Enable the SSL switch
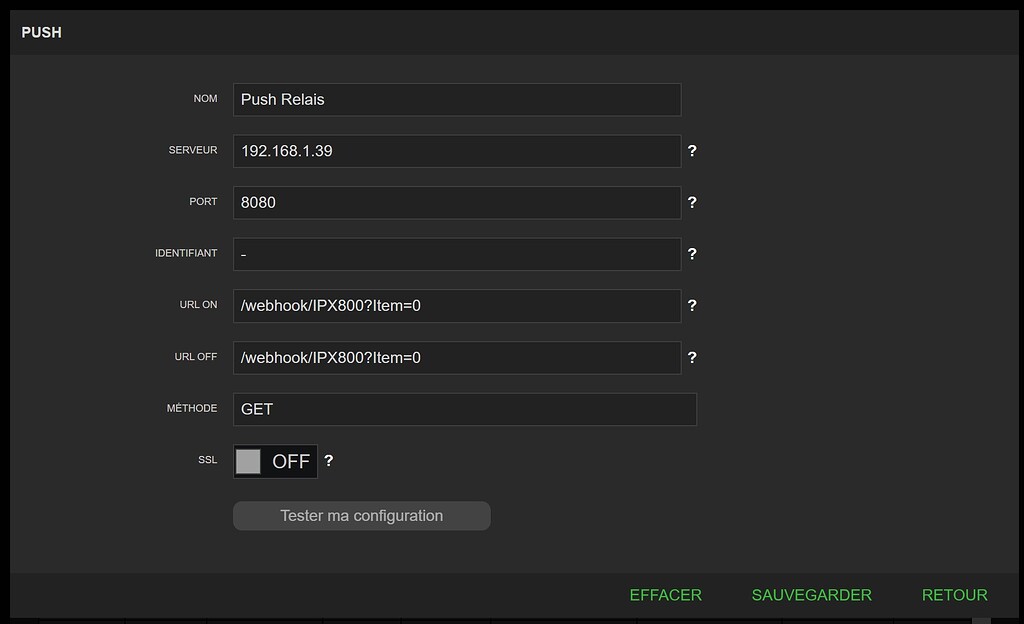The image size is (1024, 624). click(275, 461)
